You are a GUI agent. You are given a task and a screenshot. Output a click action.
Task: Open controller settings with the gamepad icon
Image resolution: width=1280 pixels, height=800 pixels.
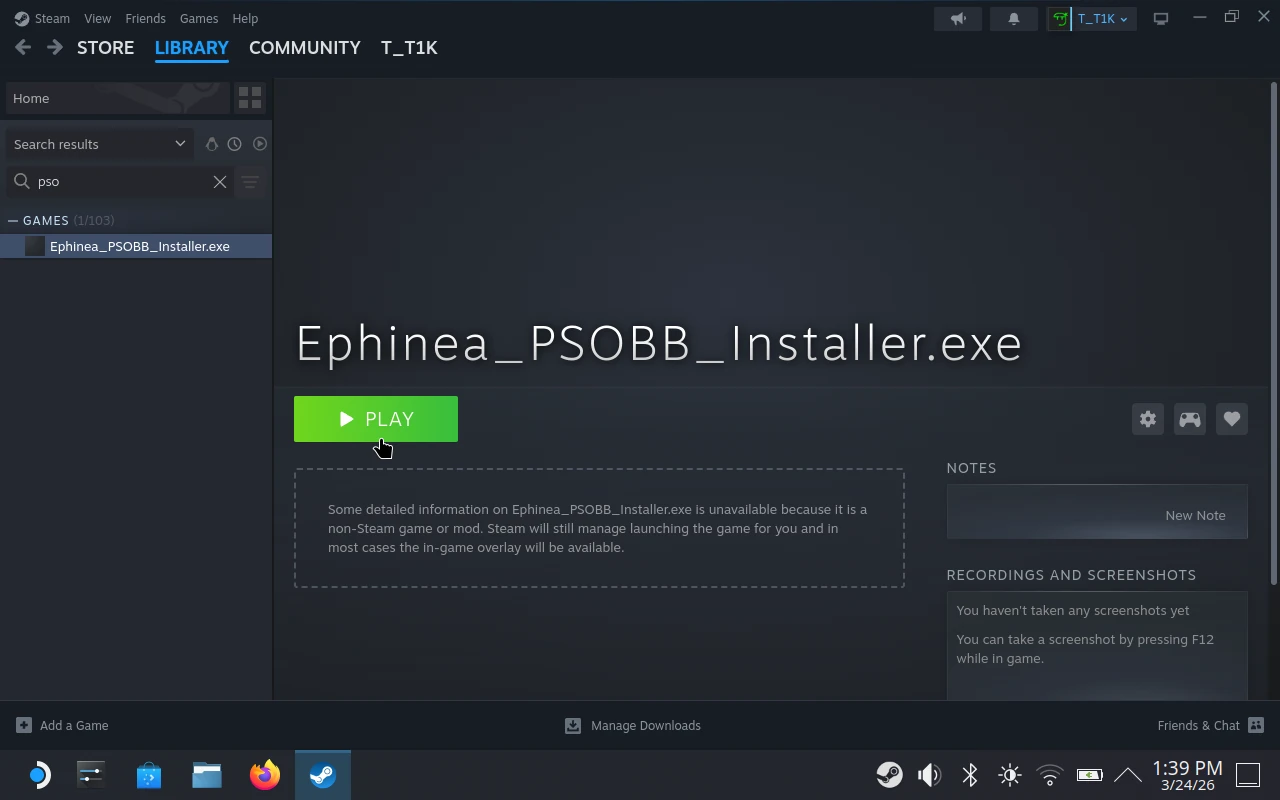pos(1189,419)
